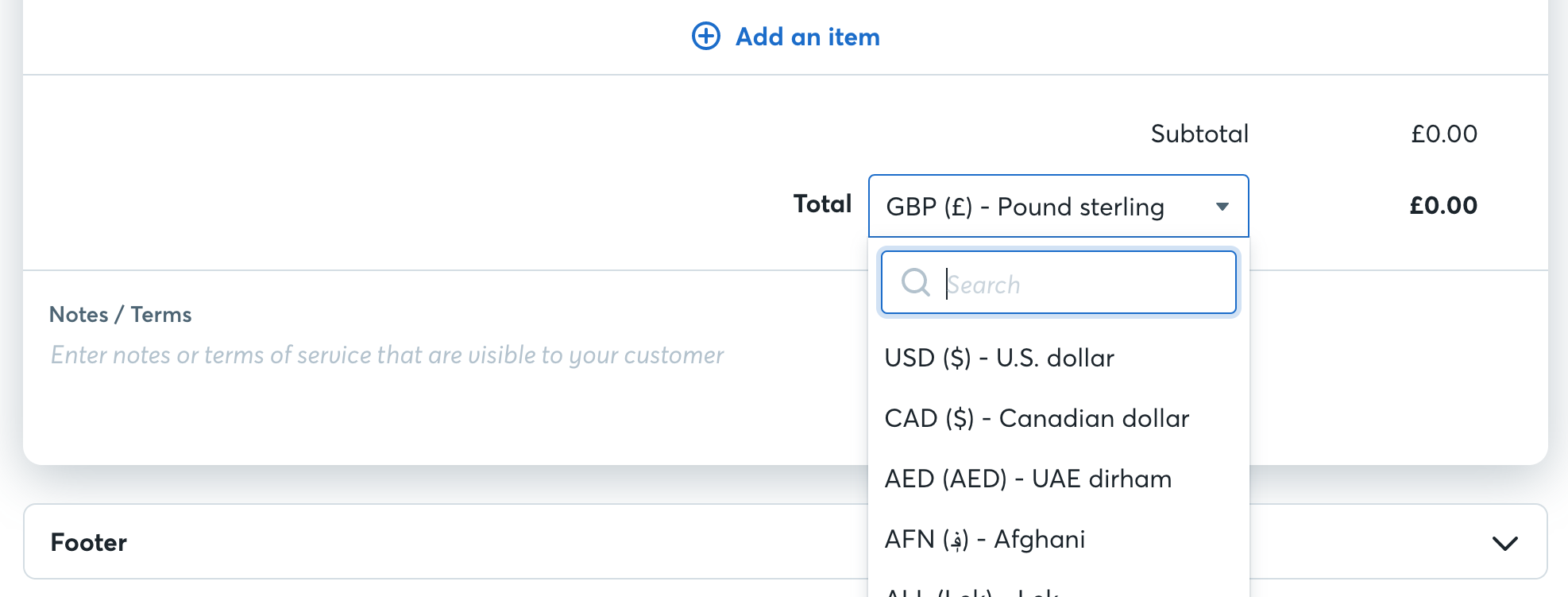Select the AFN Afghani currency option
The width and height of the screenshot is (1568, 597).
coord(985,539)
